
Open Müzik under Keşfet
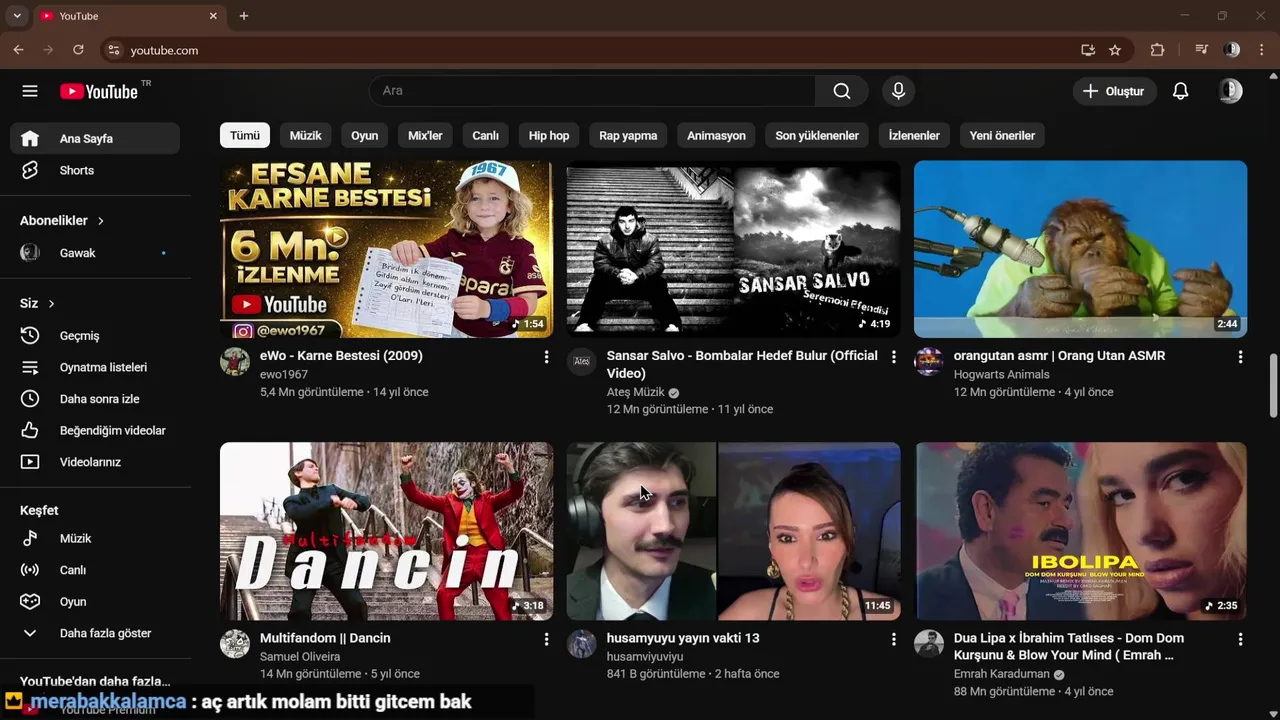pyautogui.click(x=95, y=538)
